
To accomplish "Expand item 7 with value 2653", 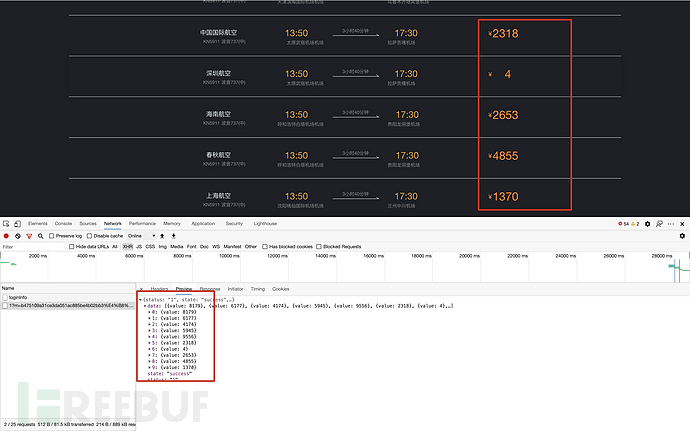I will point(149,355).
